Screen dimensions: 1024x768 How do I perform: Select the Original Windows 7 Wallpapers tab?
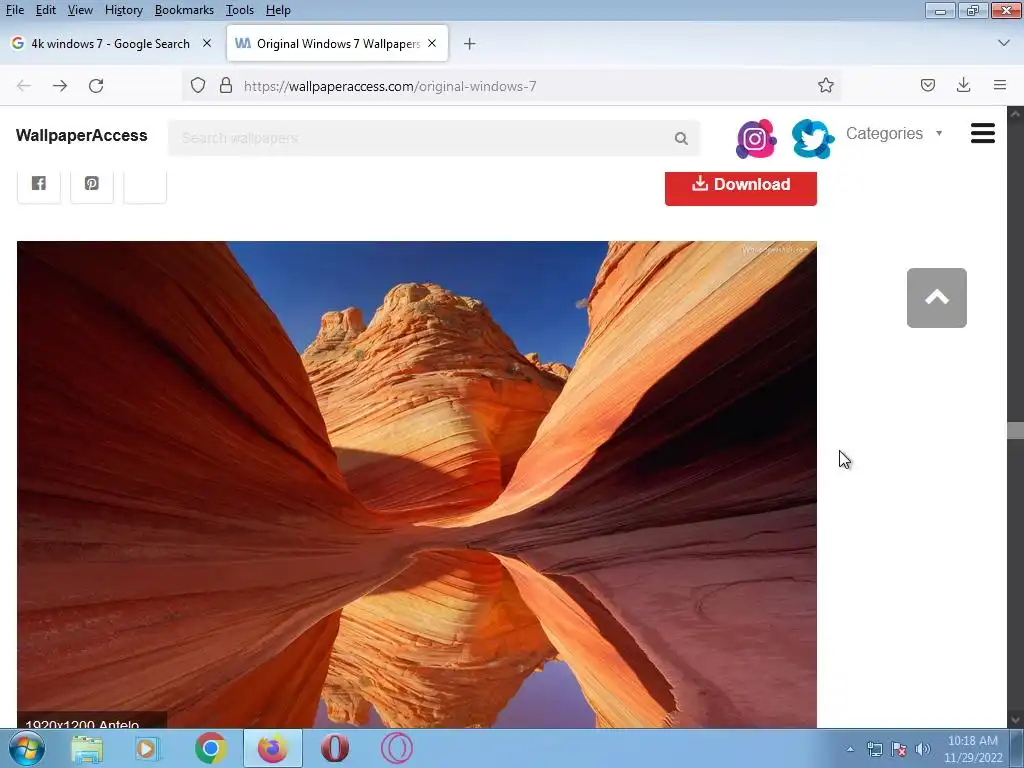coord(337,44)
